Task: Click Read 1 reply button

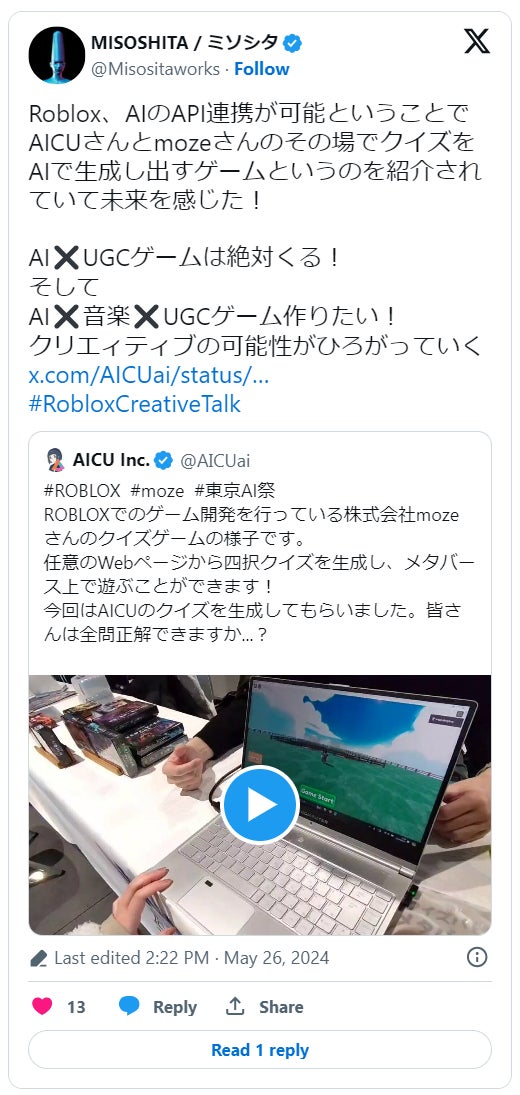Action: [x=260, y=1050]
